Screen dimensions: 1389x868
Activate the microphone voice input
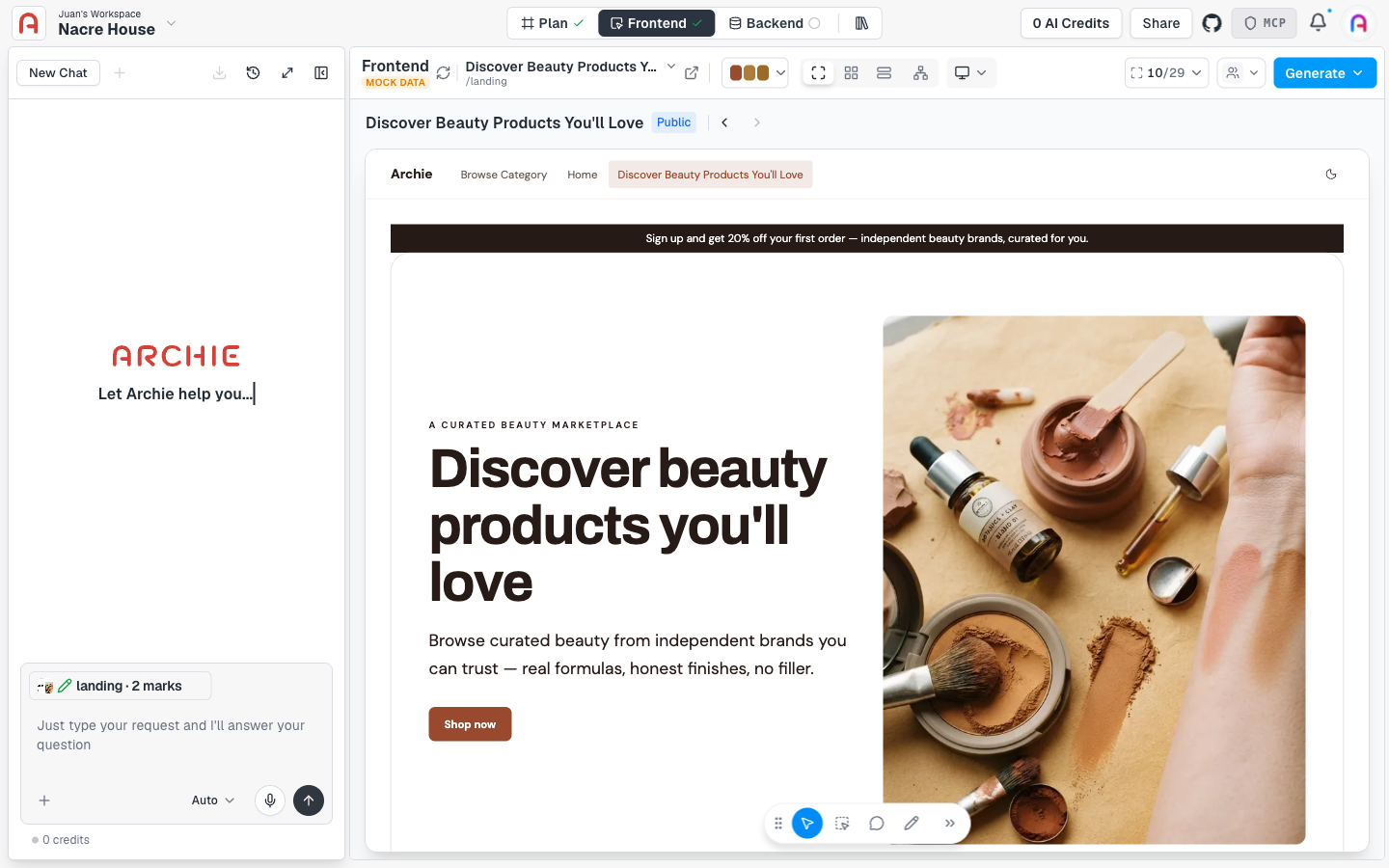pos(270,800)
